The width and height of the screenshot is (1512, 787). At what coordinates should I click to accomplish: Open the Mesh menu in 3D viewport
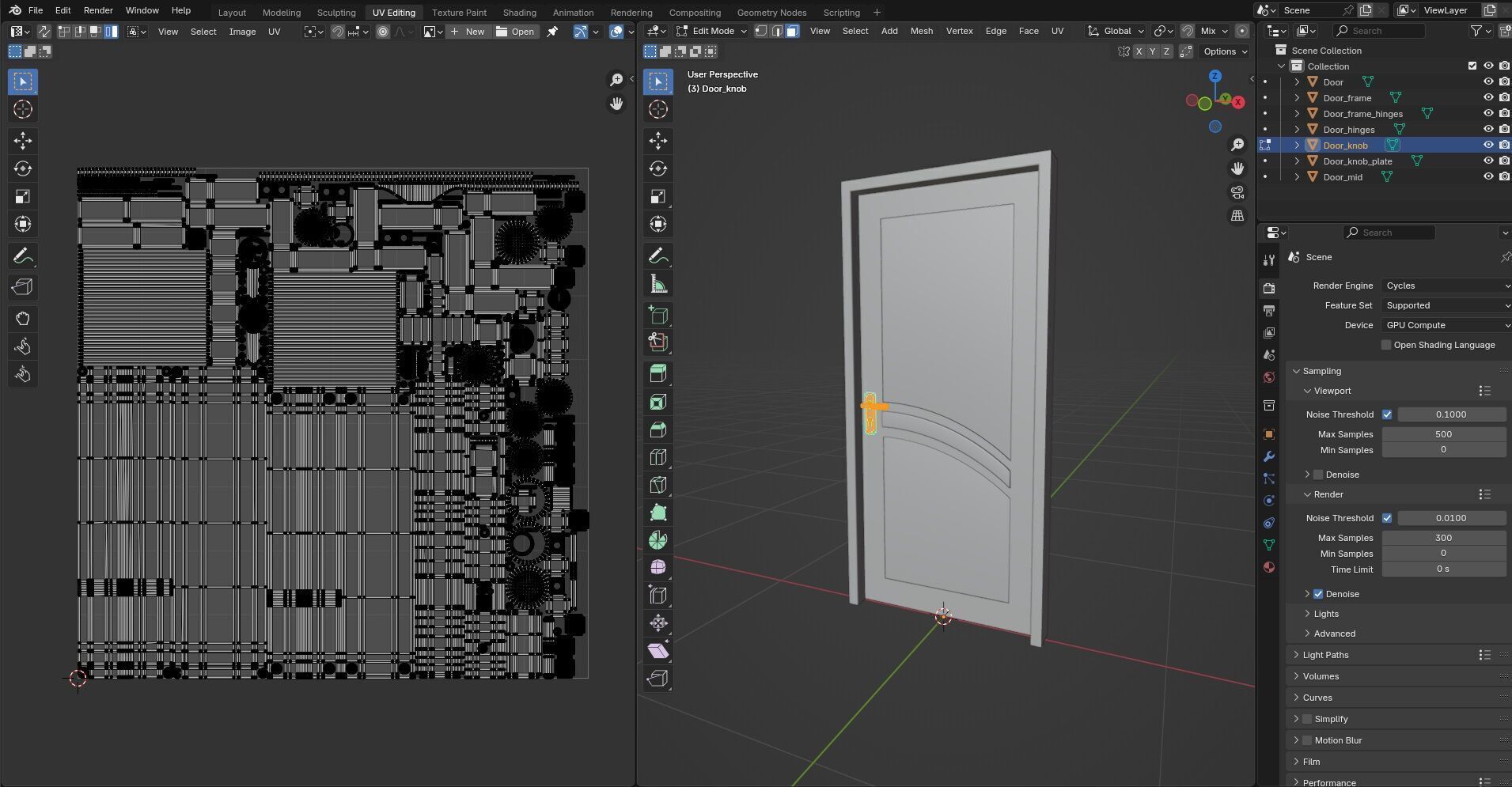click(x=921, y=31)
